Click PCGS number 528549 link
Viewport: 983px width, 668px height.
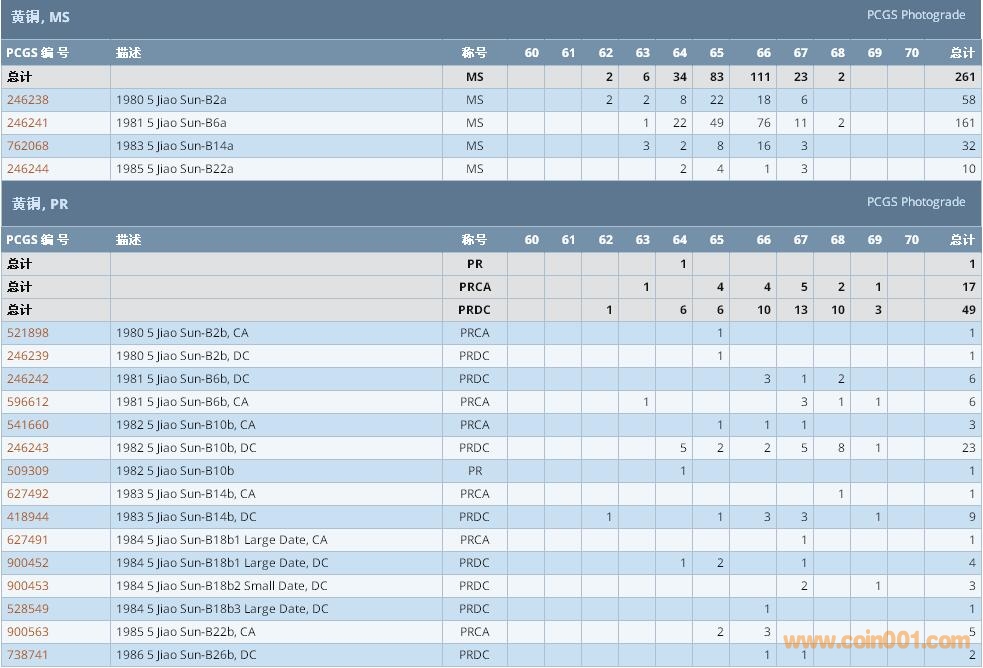28,609
